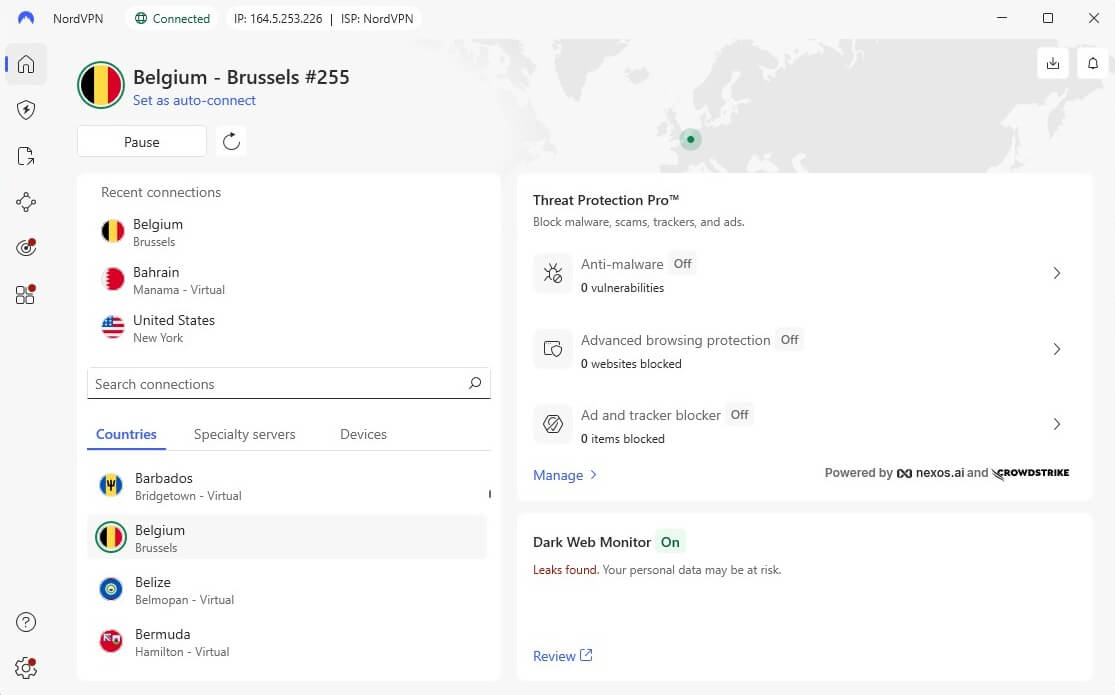
Task: Click the Anti-malware Off status badge
Action: (683, 264)
